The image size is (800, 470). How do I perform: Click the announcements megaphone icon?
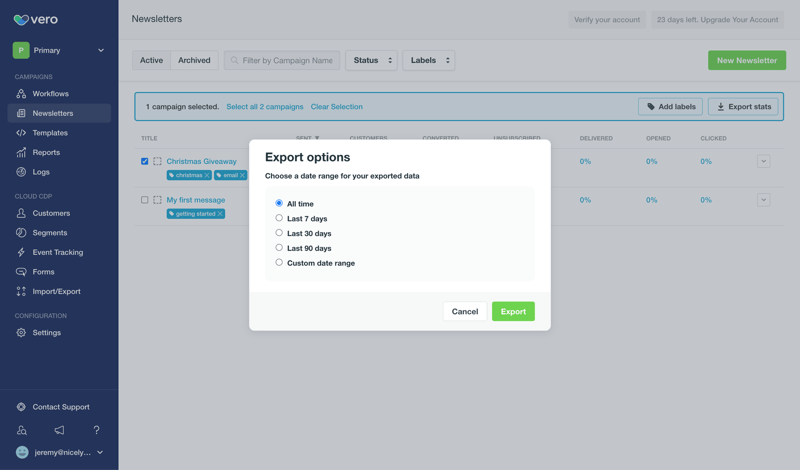59,430
